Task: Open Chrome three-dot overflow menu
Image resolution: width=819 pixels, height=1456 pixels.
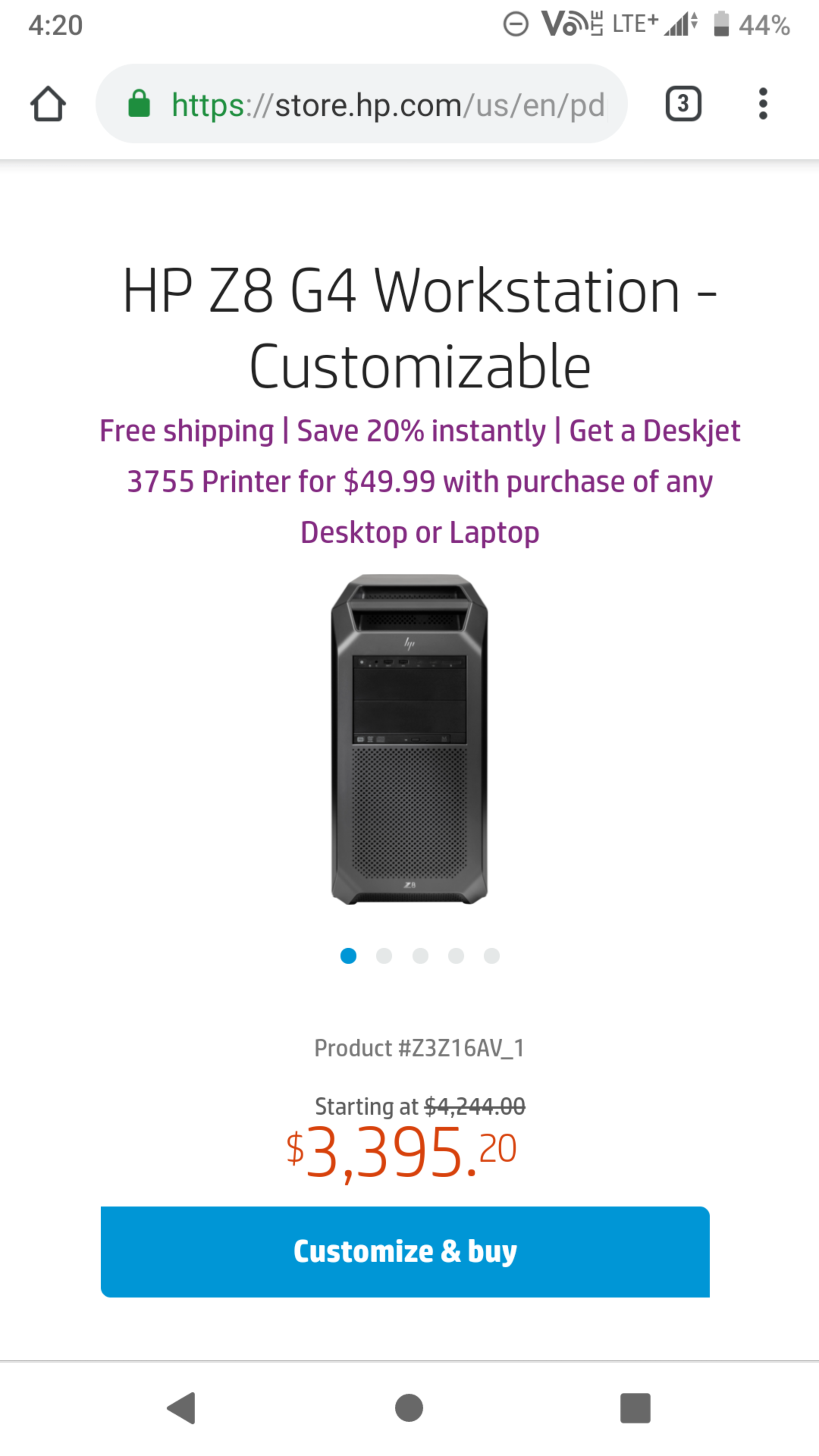Action: pyautogui.click(x=763, y=104)
